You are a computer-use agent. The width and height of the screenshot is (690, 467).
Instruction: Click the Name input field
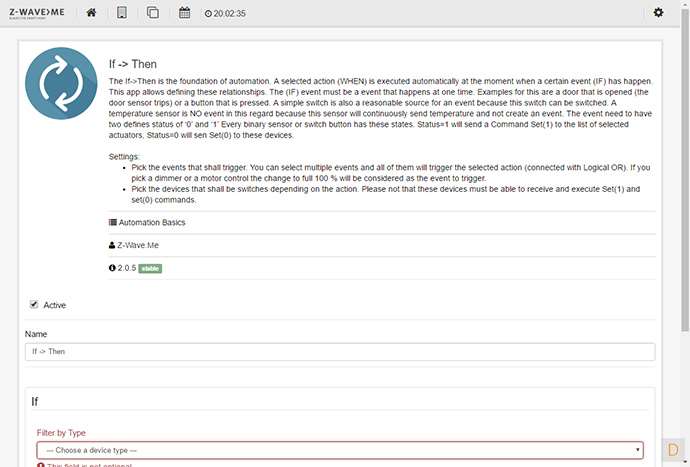click(x=340, y=352)
